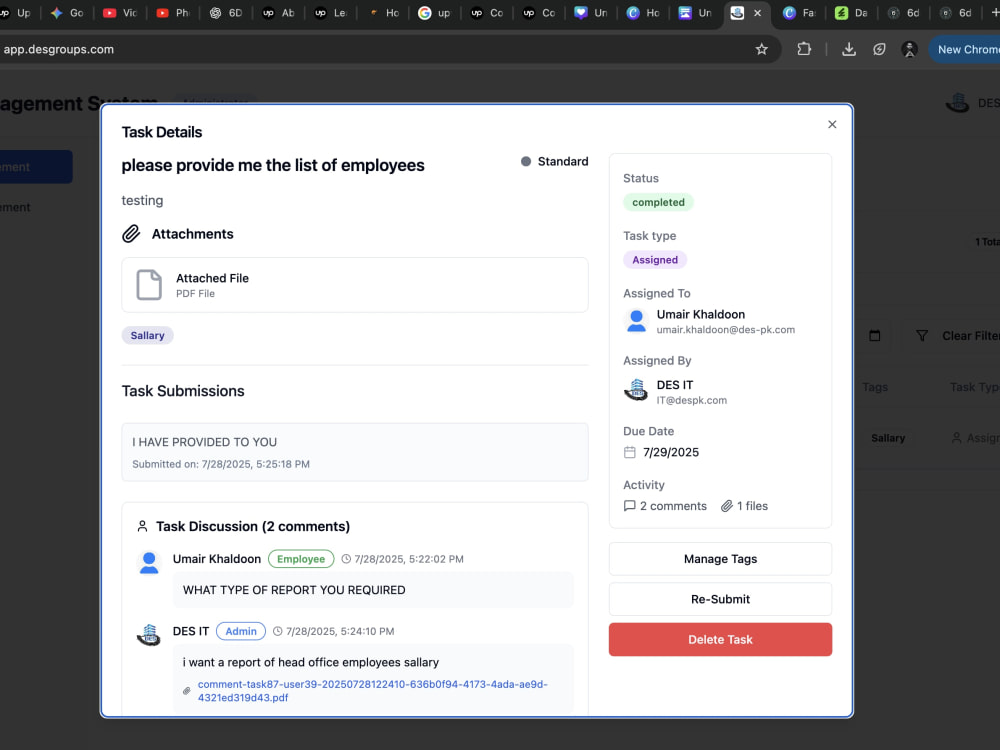Viewport: 1000px width, 750px height.
Task: Click the calendar filter icon in background page
Action: point(874,335)
